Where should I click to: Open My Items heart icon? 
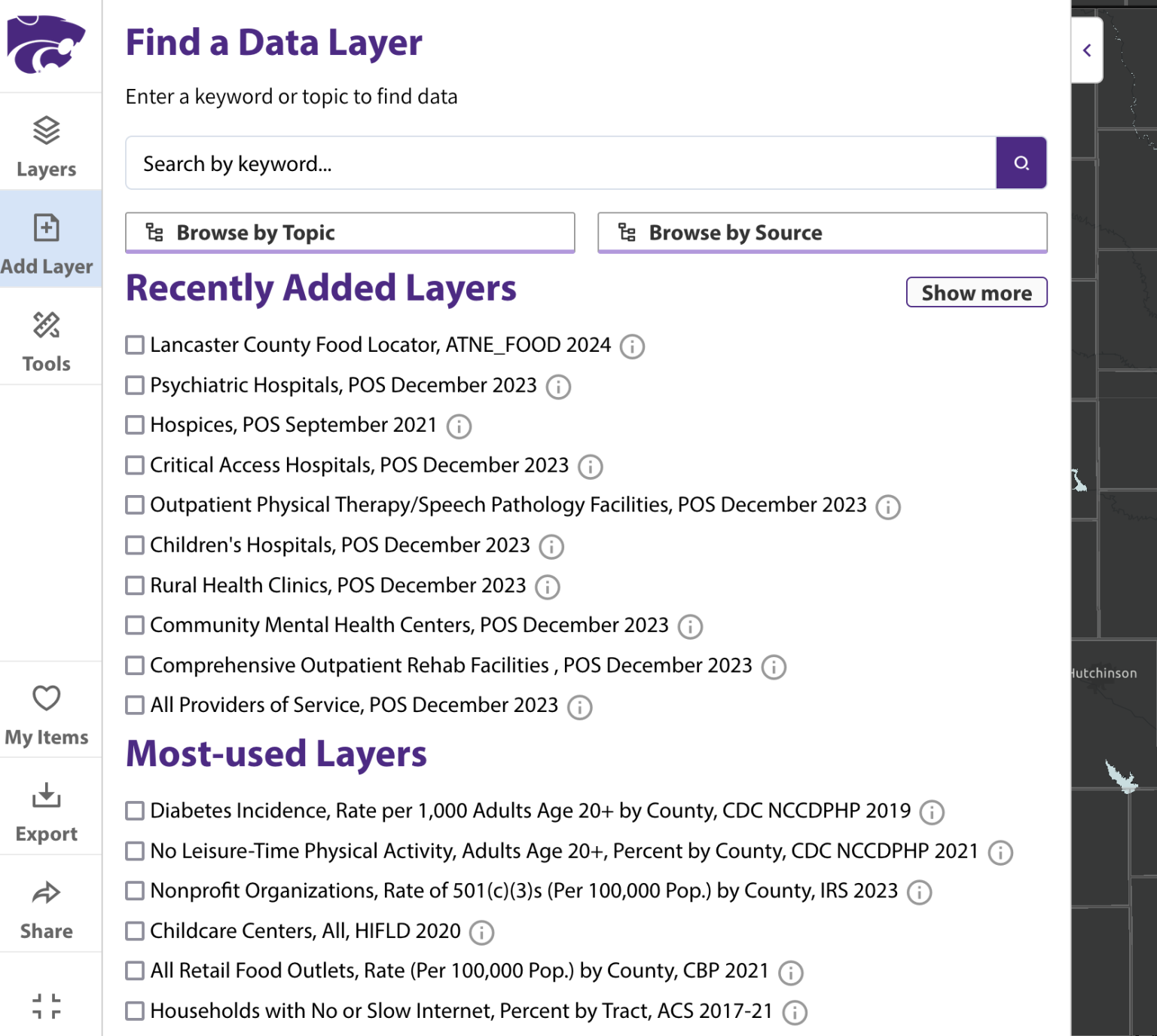[47, 698]
